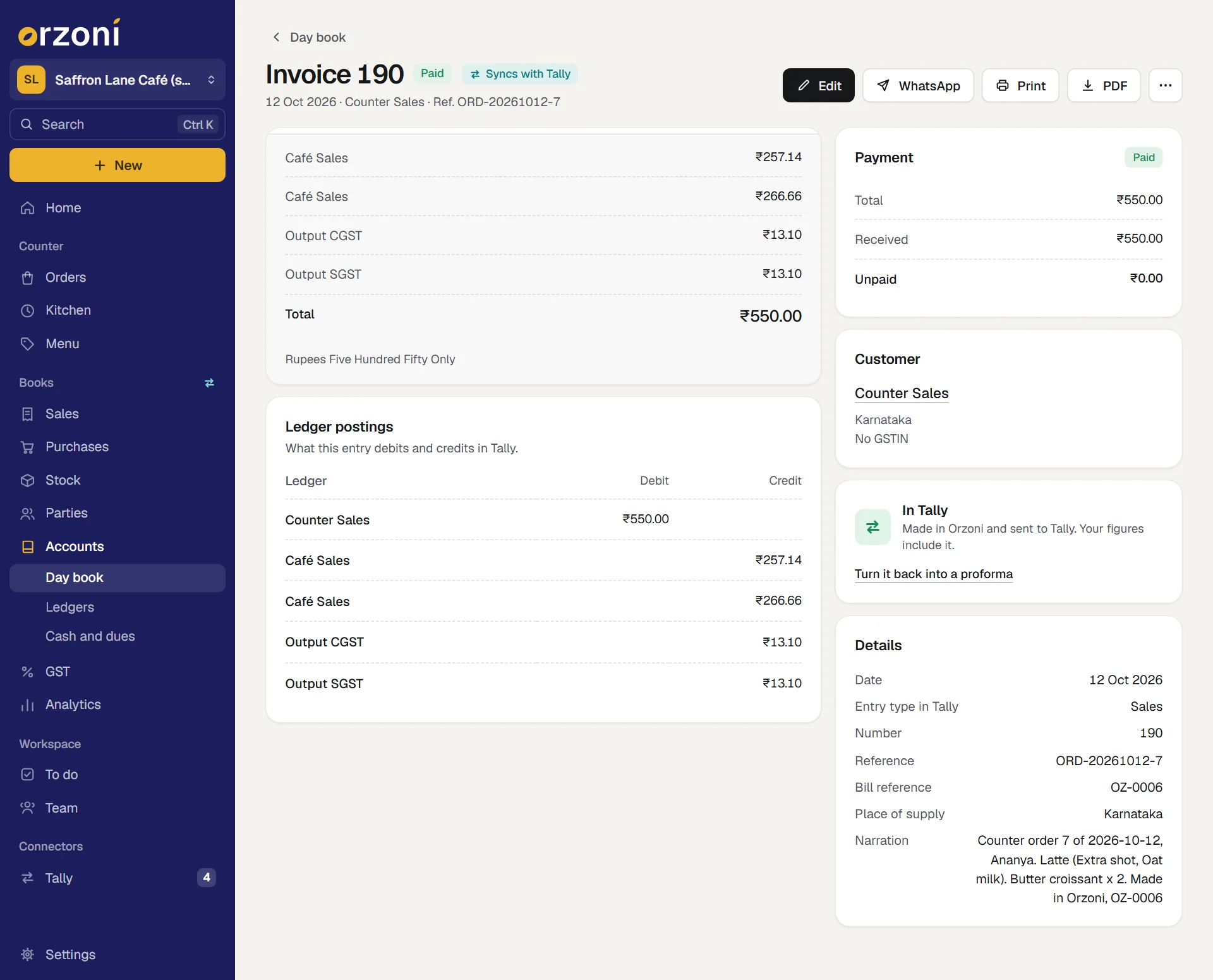The height and width of the screenshot is (980, 1213).
Task: Open the more options ellipsis button
Action: 1165,85
